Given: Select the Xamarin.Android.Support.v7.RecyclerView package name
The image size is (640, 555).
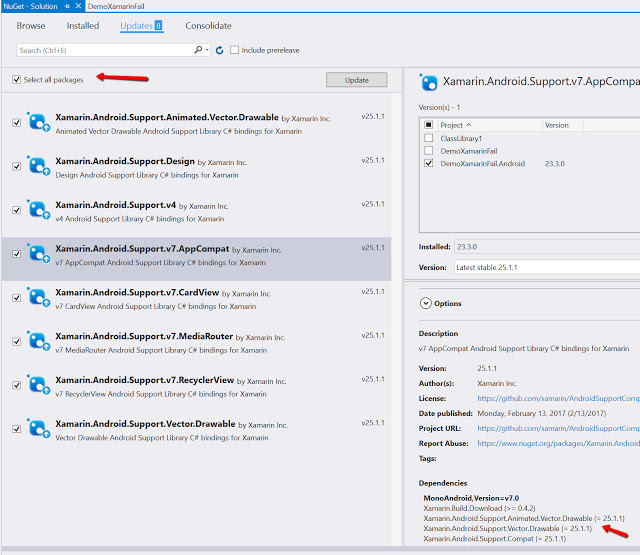Looking at the screenshot, I should tap(144, 380).
